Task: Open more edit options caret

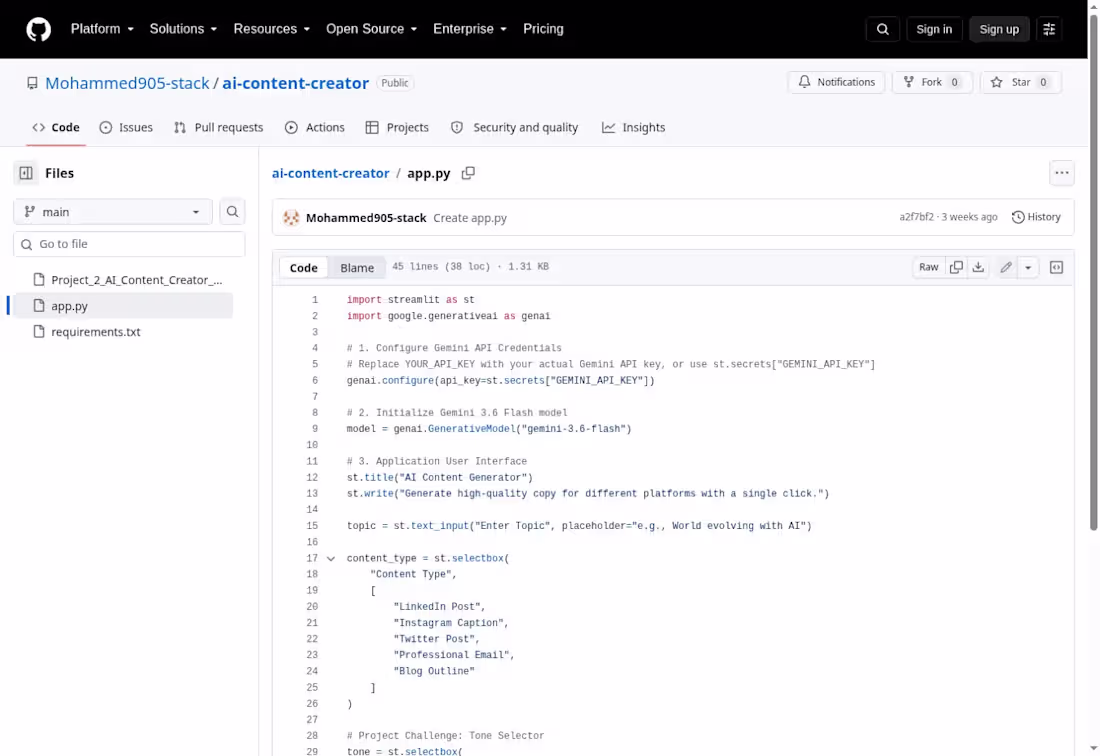Action: pyautogui.click(x=1028, y=267)
